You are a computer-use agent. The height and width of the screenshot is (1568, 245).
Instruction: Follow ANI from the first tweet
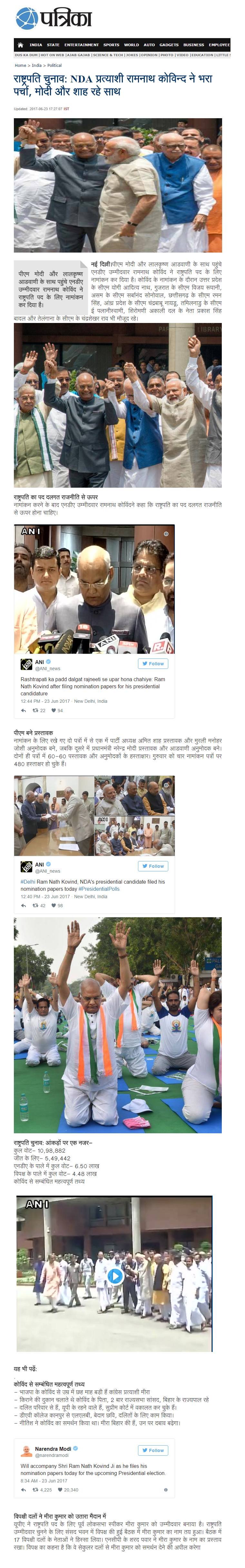[153, 663]
